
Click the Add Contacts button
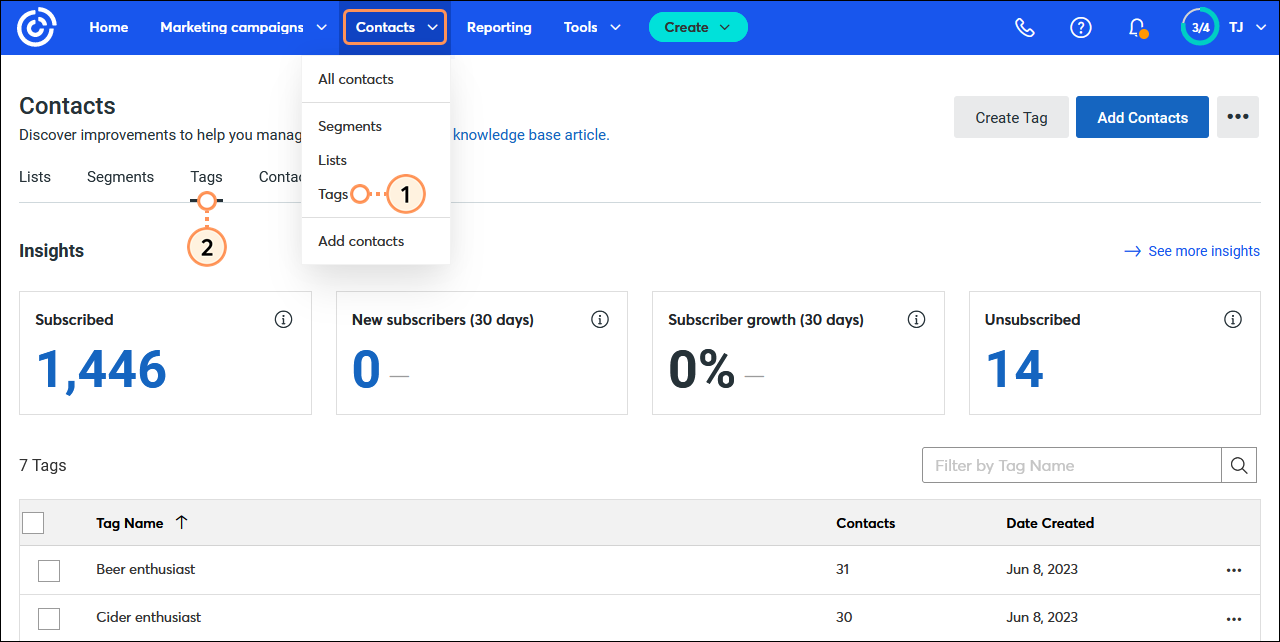(x=1142, y=117)
